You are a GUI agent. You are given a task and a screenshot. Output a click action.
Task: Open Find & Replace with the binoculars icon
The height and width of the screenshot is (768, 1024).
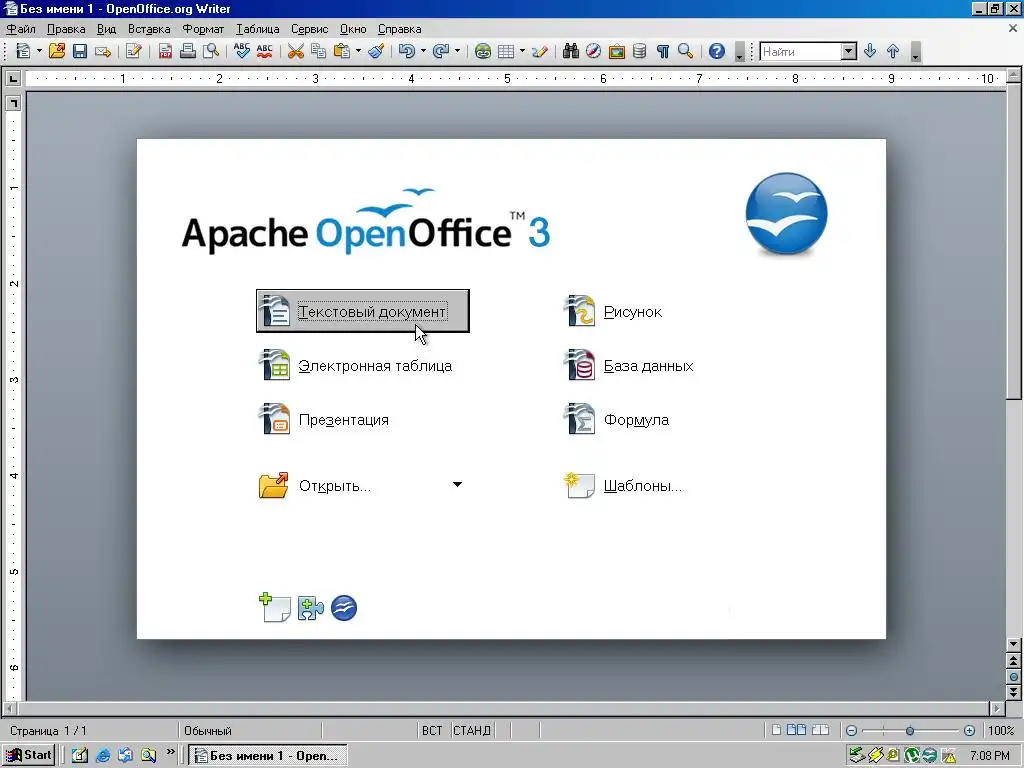click(571, 51)
